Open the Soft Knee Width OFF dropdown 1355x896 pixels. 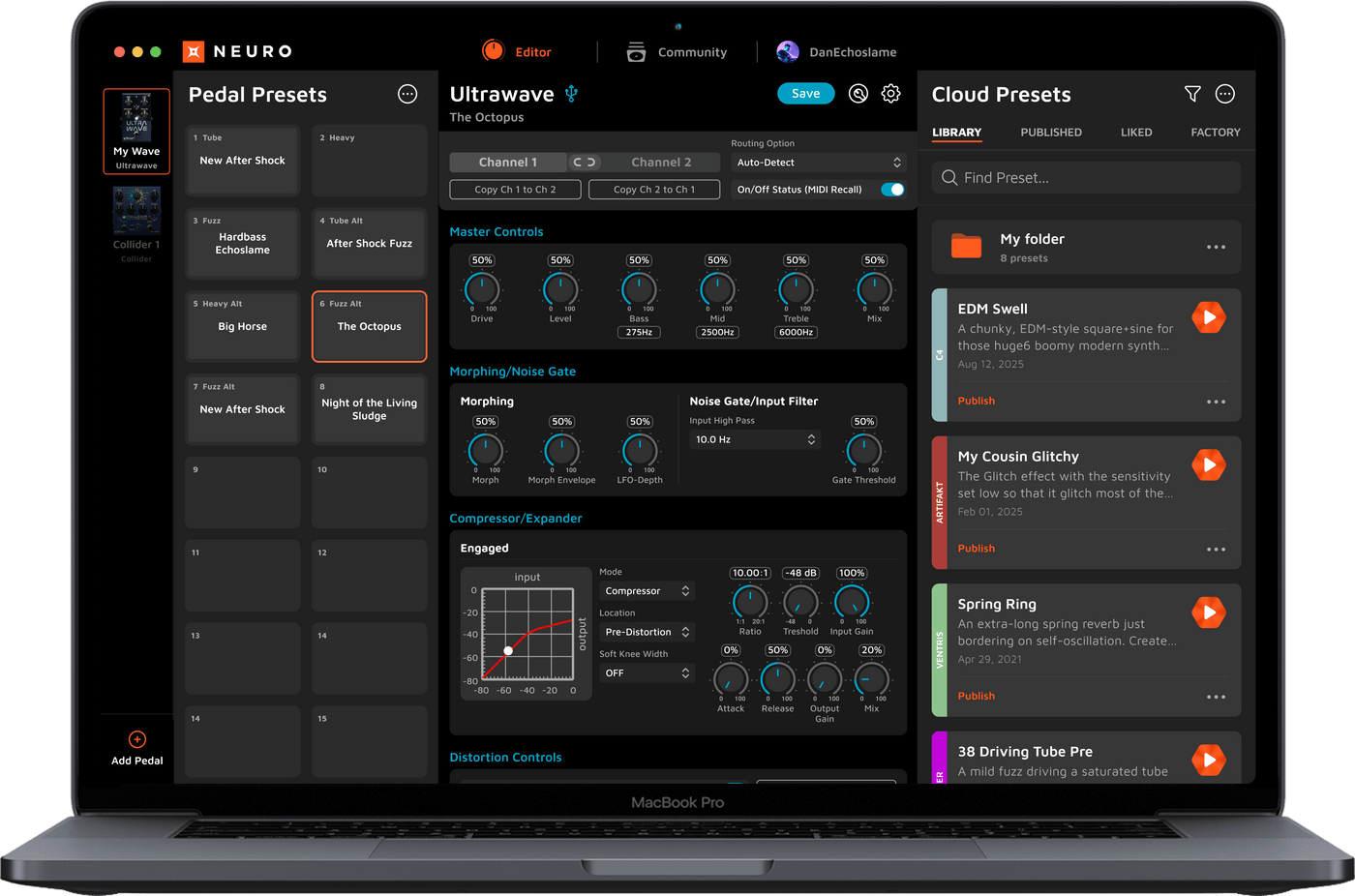coord(647,672)
